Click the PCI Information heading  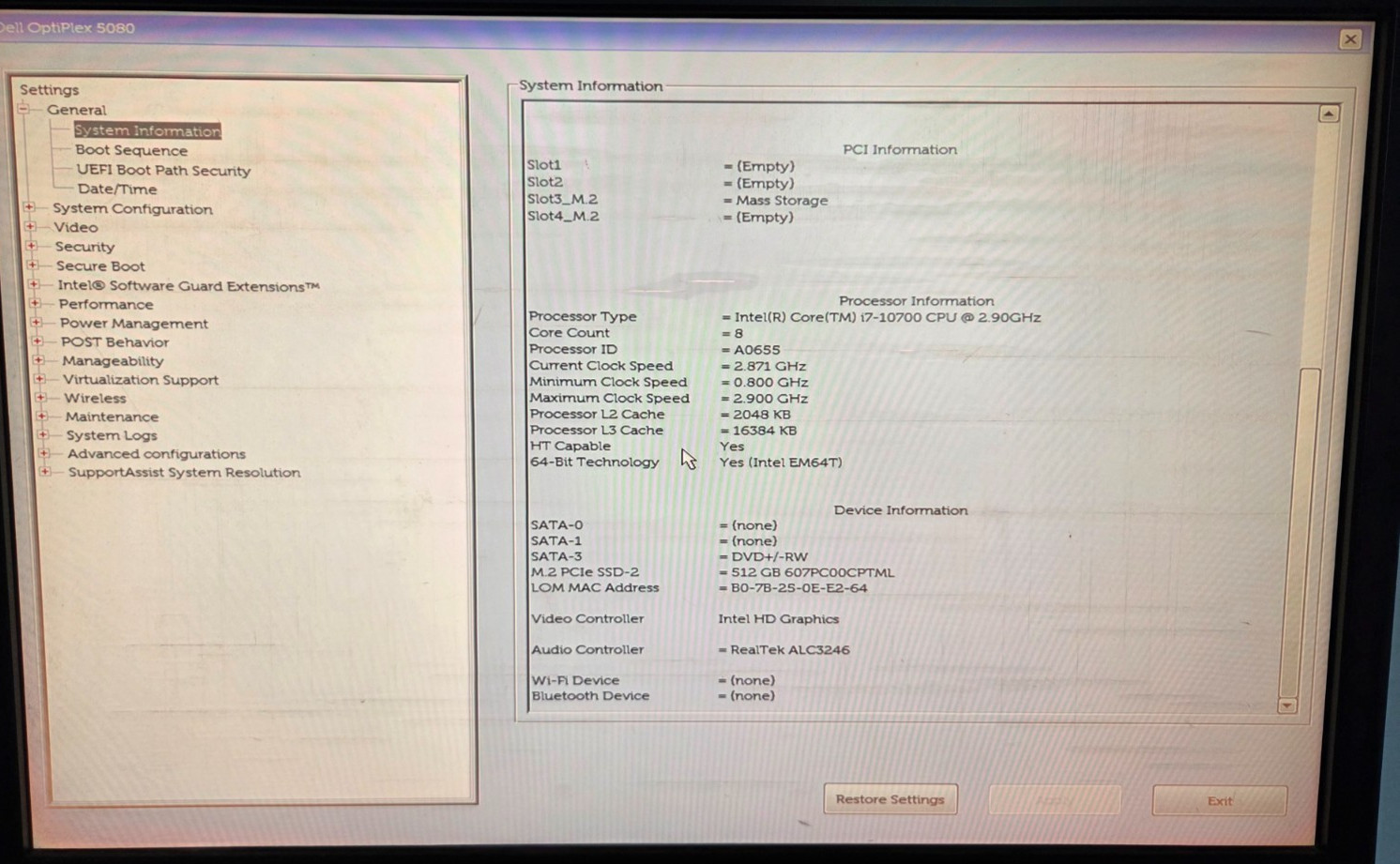pyautogui.click(x=900, y=149)
